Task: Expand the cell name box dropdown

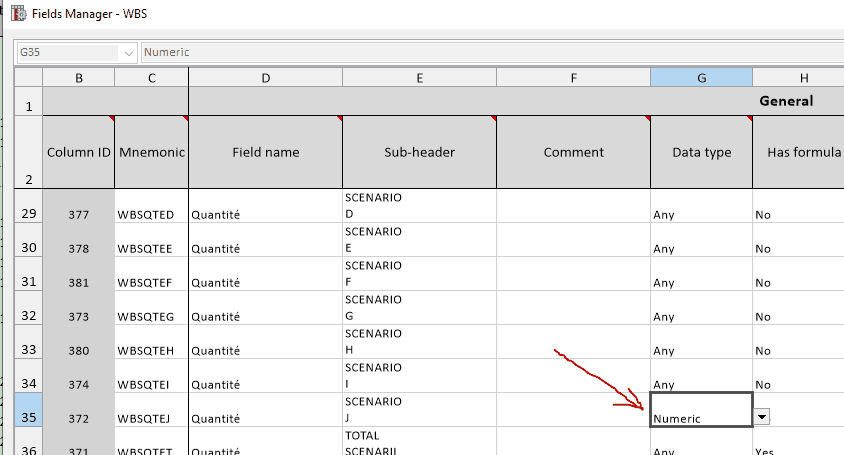Action: (127, 52)
